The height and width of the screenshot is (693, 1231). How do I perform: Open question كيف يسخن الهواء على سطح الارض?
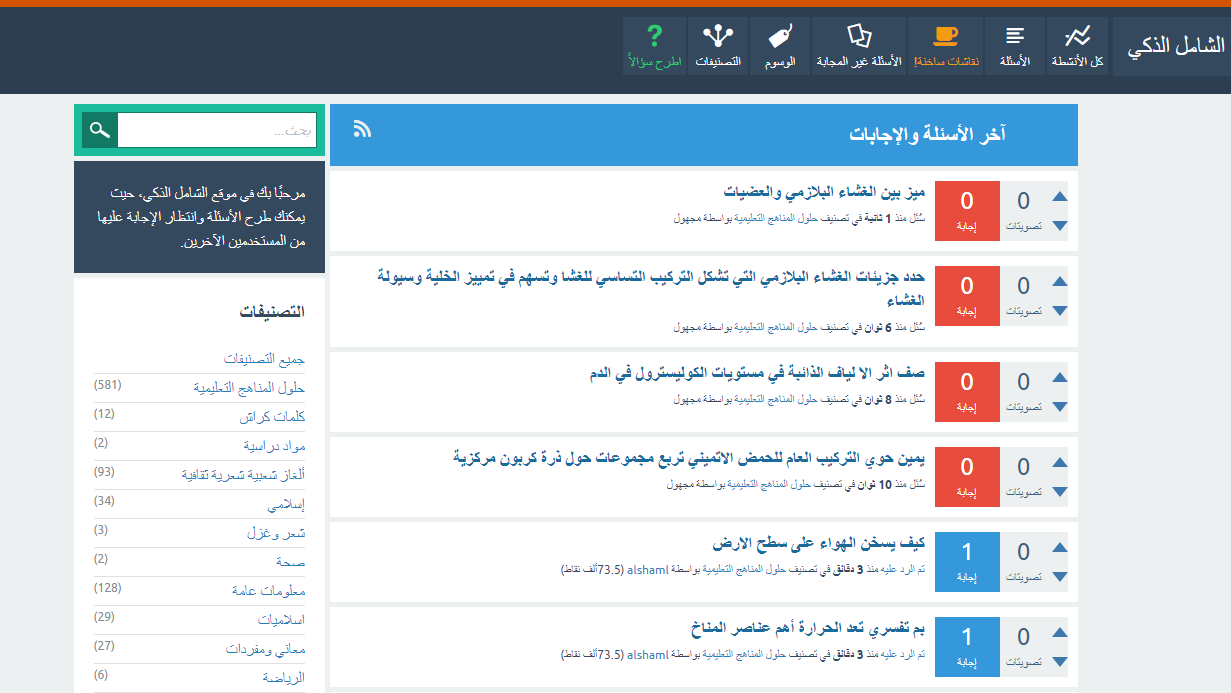(x=819, y=543)
